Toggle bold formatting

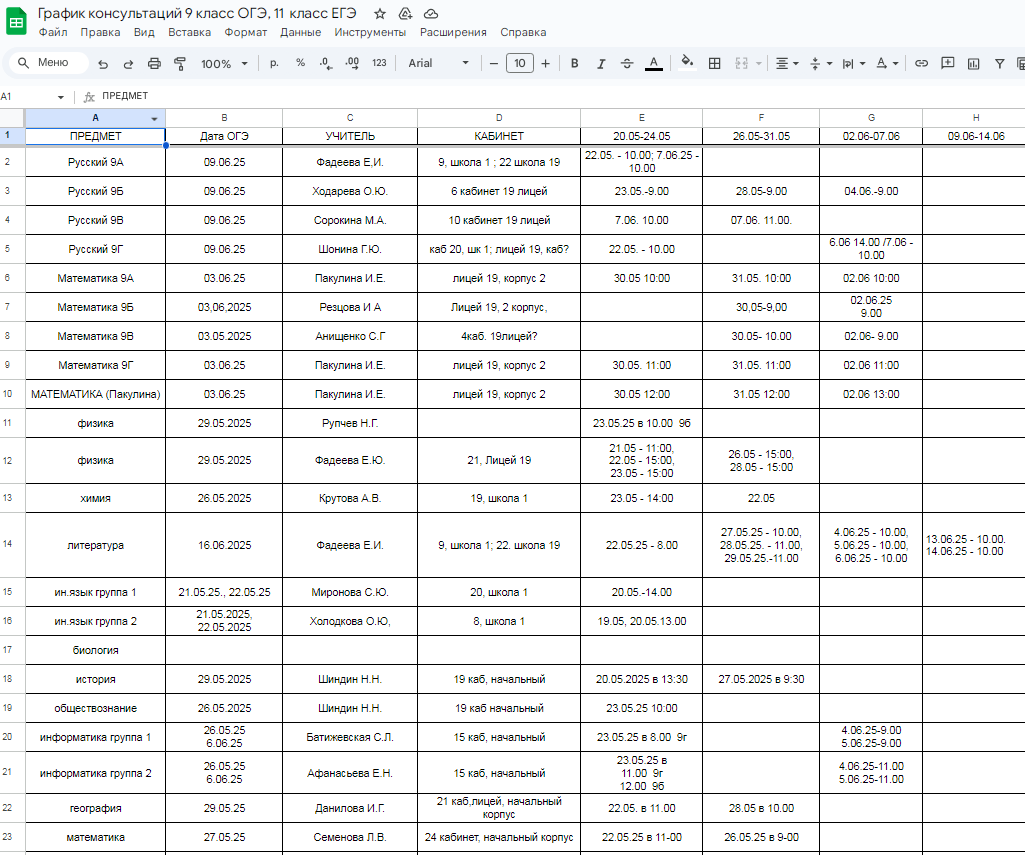[574, 63]
